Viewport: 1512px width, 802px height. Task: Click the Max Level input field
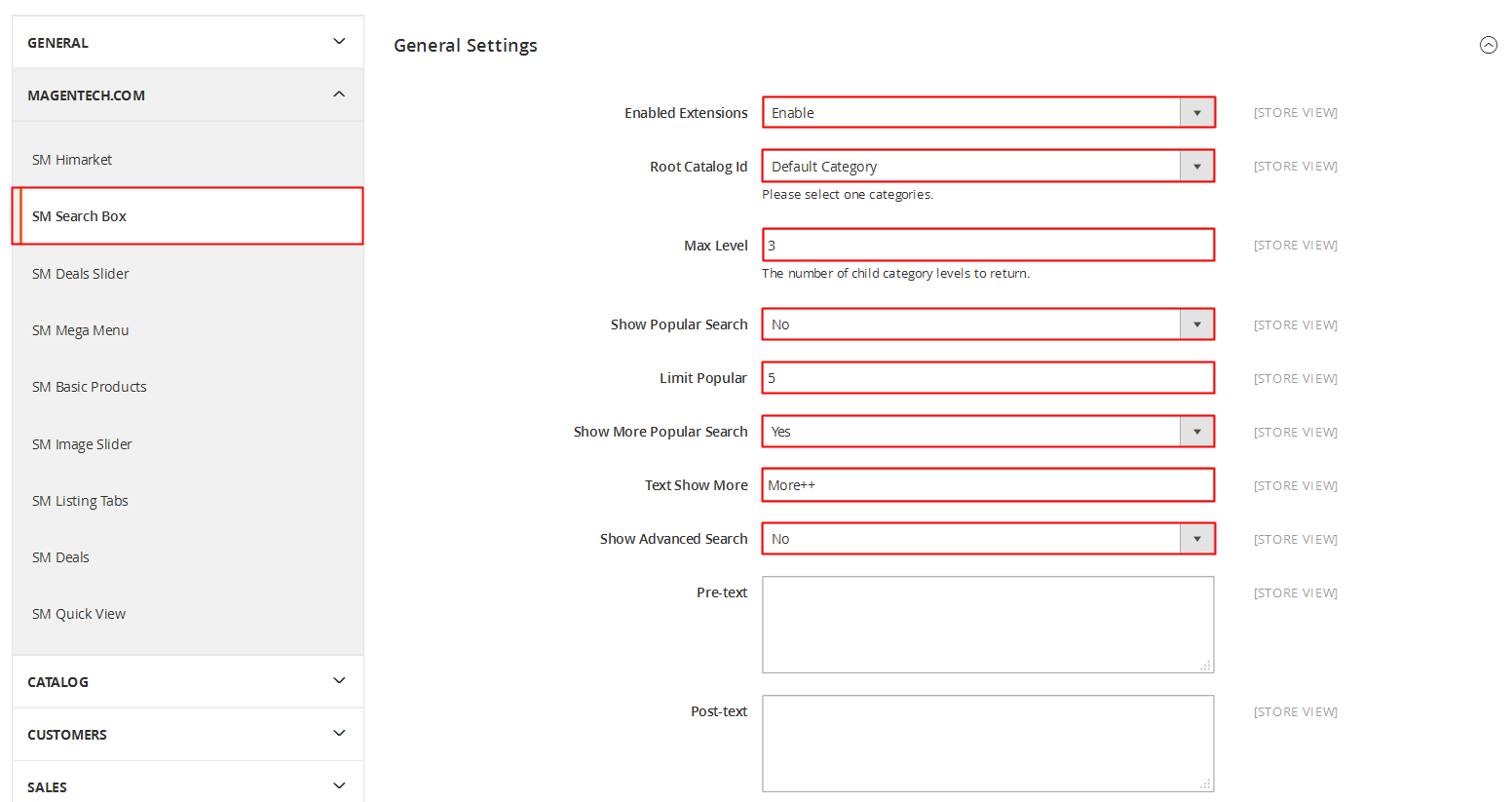point(988,245)
